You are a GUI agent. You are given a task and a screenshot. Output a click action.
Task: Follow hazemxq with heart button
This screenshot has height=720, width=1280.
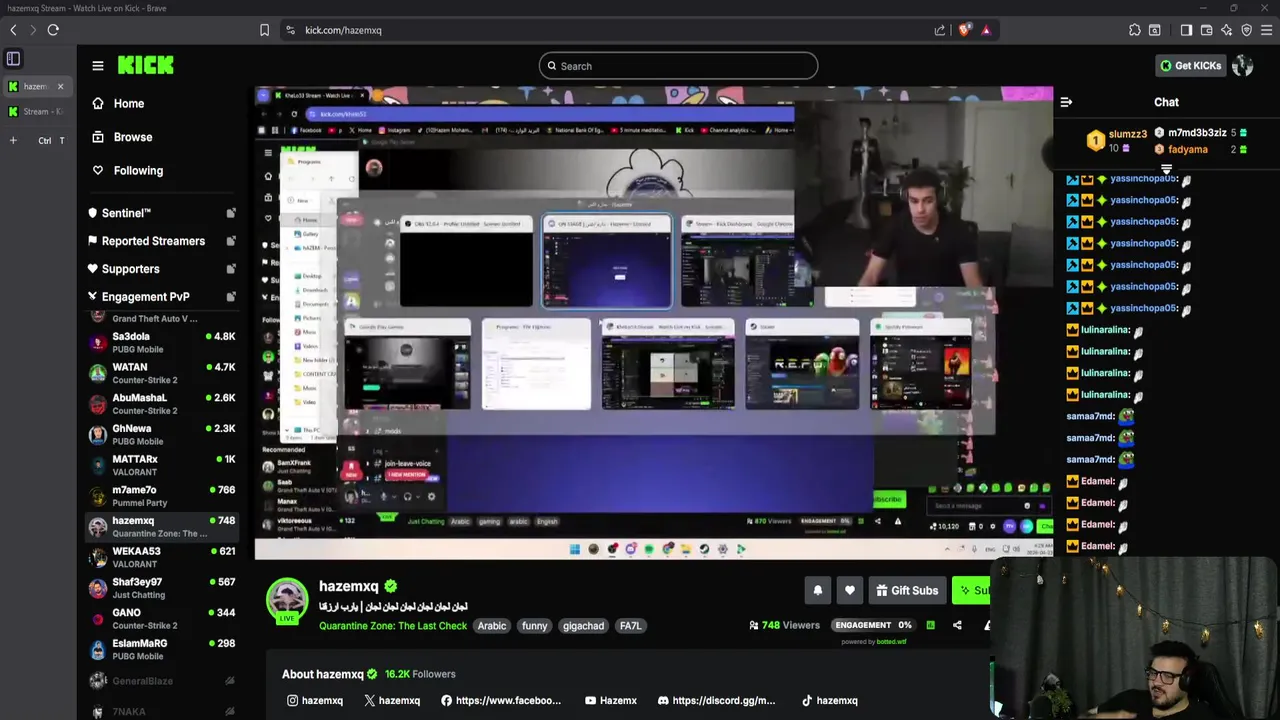click(x=849, y=591)
